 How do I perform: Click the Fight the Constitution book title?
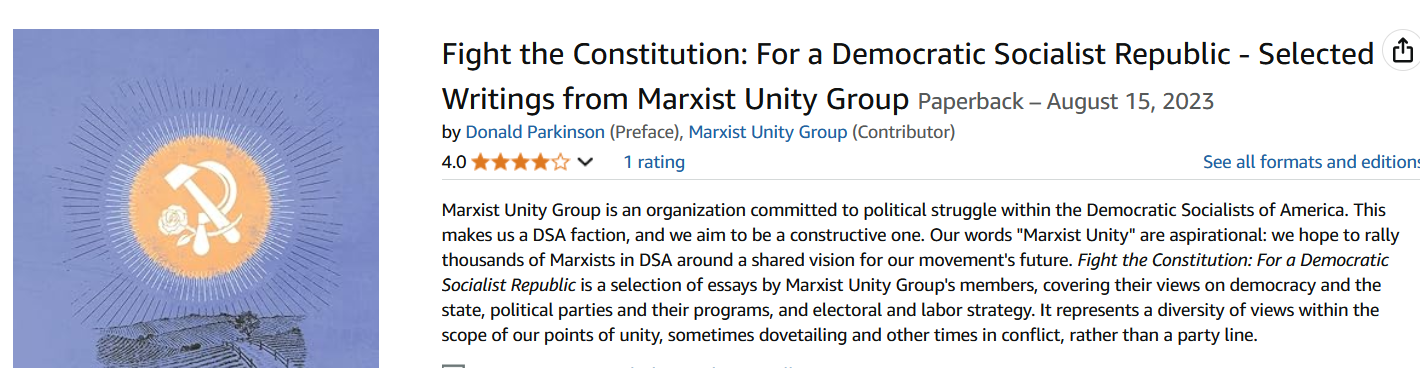click(908, 76)
